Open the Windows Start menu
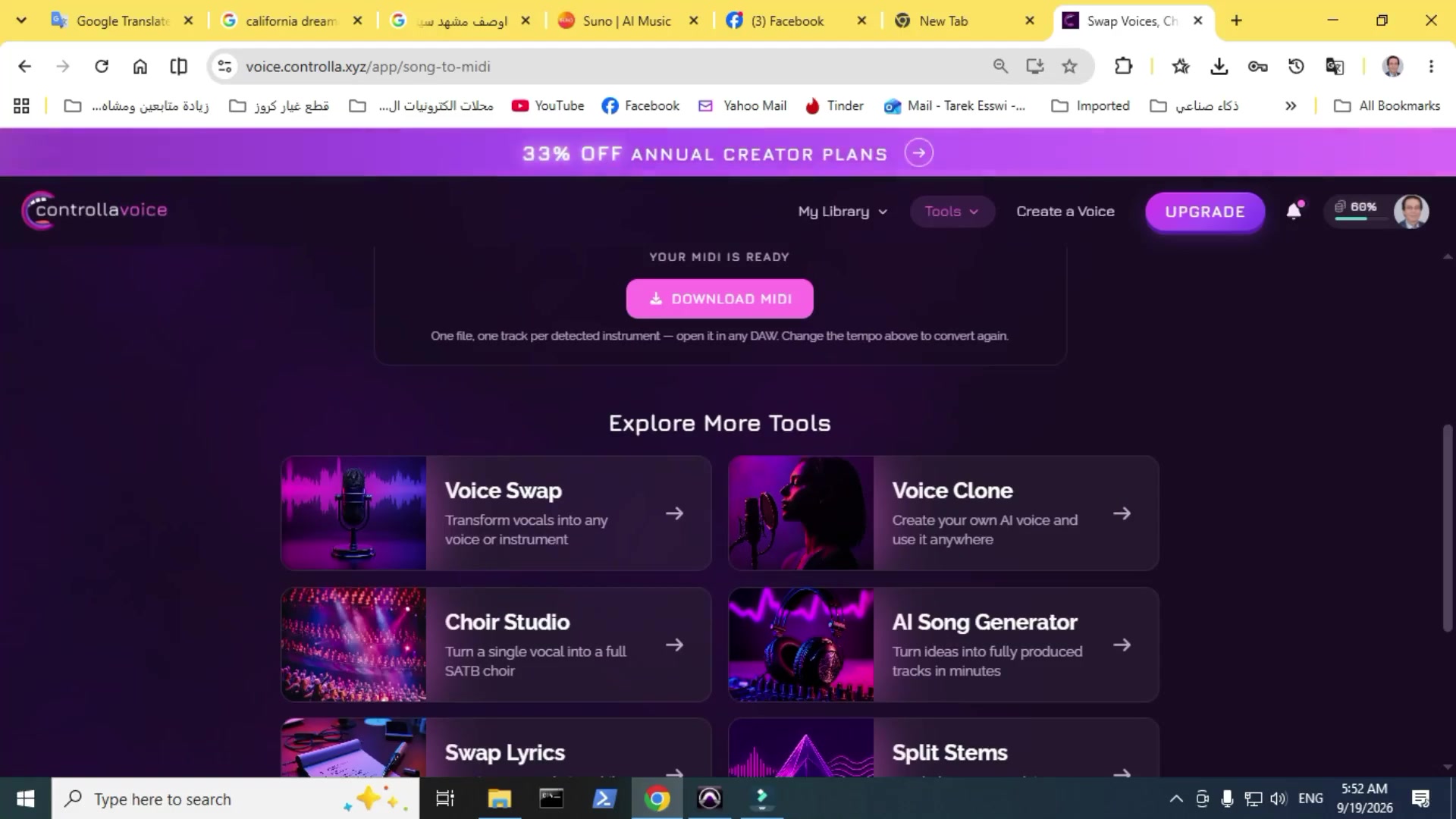 25,799
